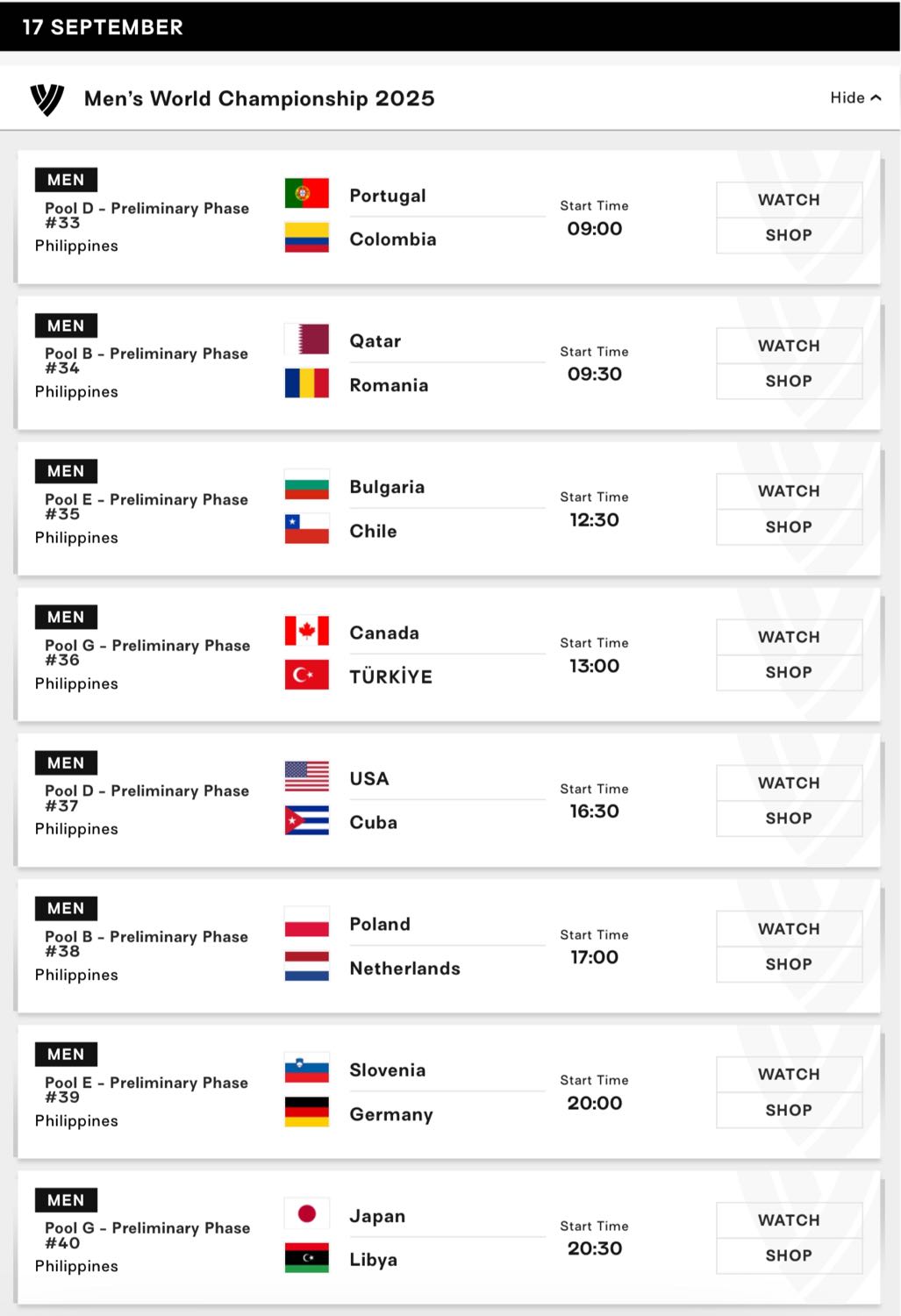901x1316 pixels.
Task: Watch the Portugal vs Colombia match
Action: point(789,200)
